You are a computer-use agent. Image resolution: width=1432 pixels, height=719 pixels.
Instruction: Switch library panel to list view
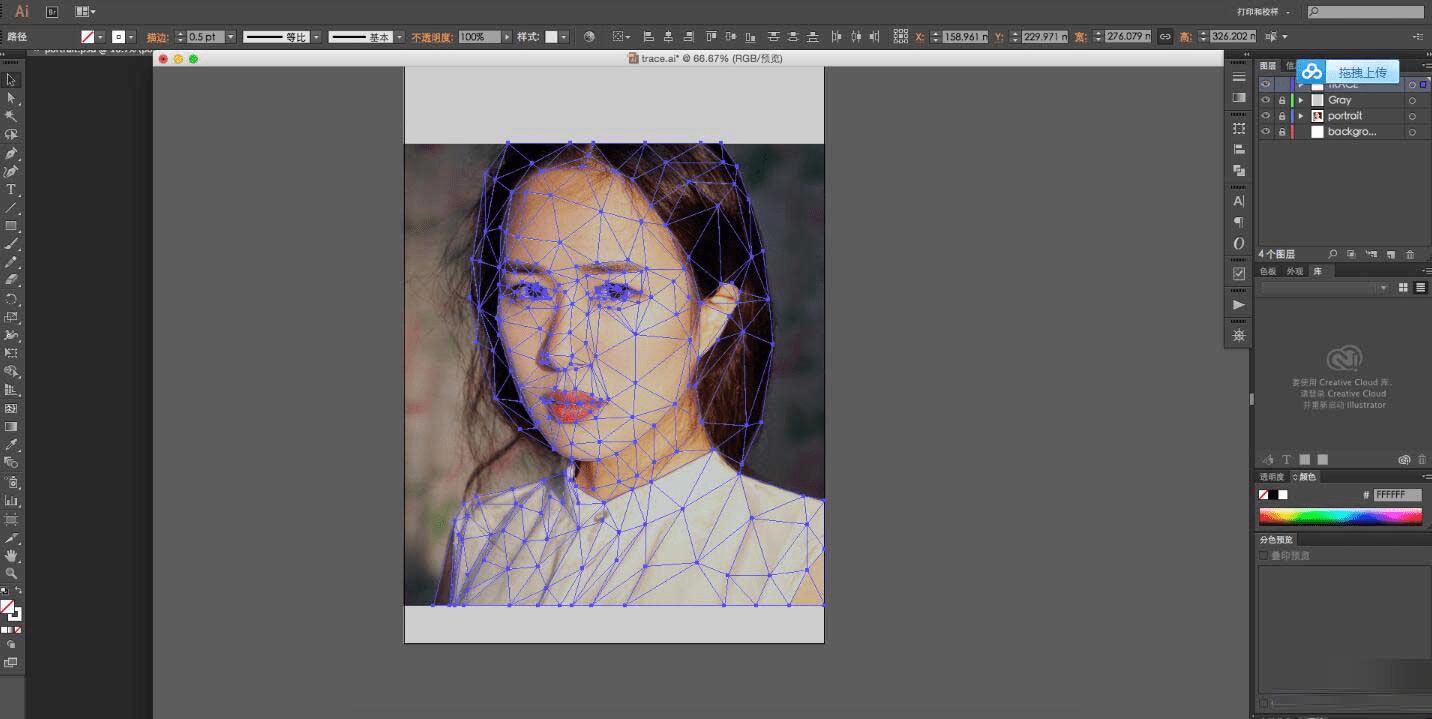click(x=1419, y=288)
